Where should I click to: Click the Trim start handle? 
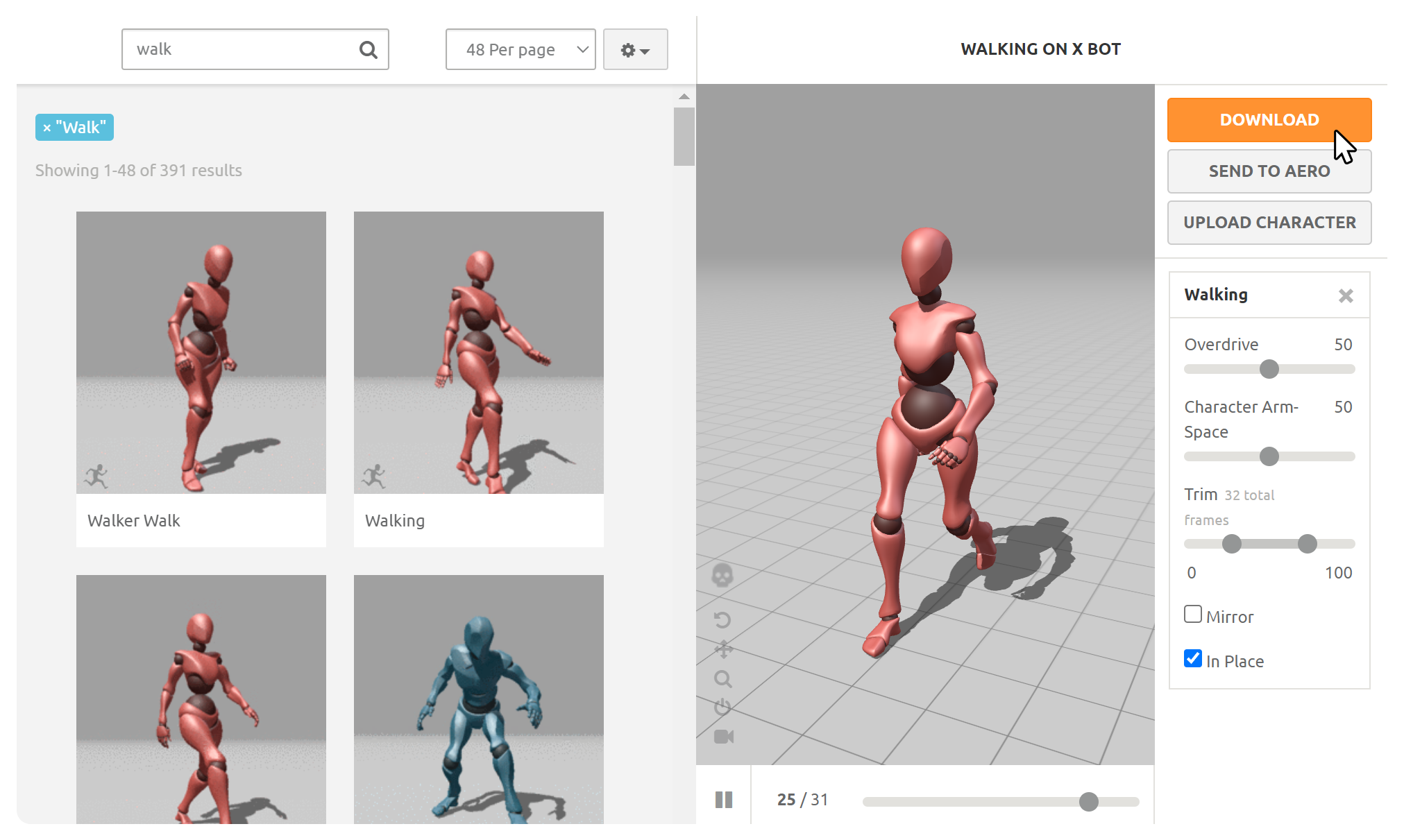pyautogui.click(x=1232, y=544)
